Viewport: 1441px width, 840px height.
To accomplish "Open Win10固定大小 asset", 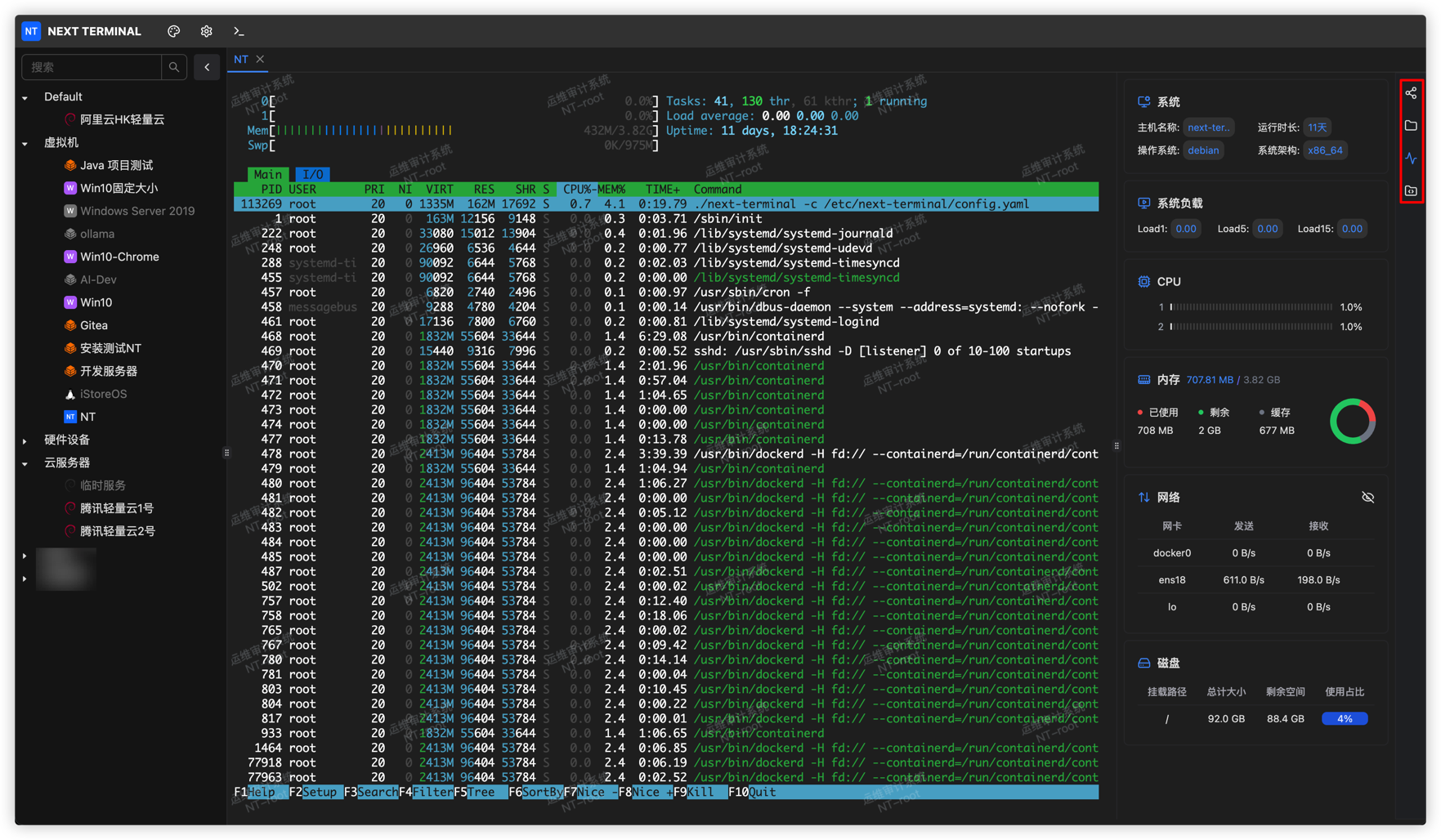I will click(x=119, y=188).
